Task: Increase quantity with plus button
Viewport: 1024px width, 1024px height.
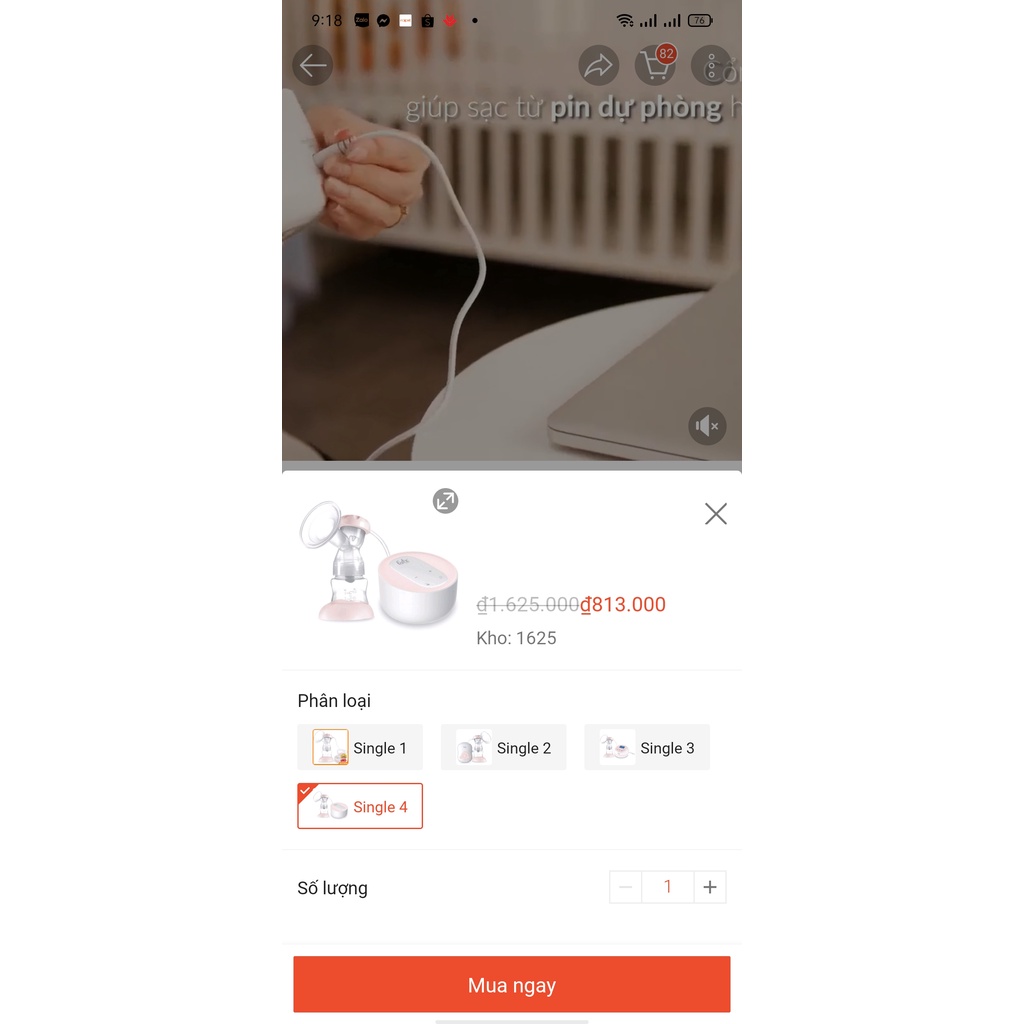Action: [710, 887]
